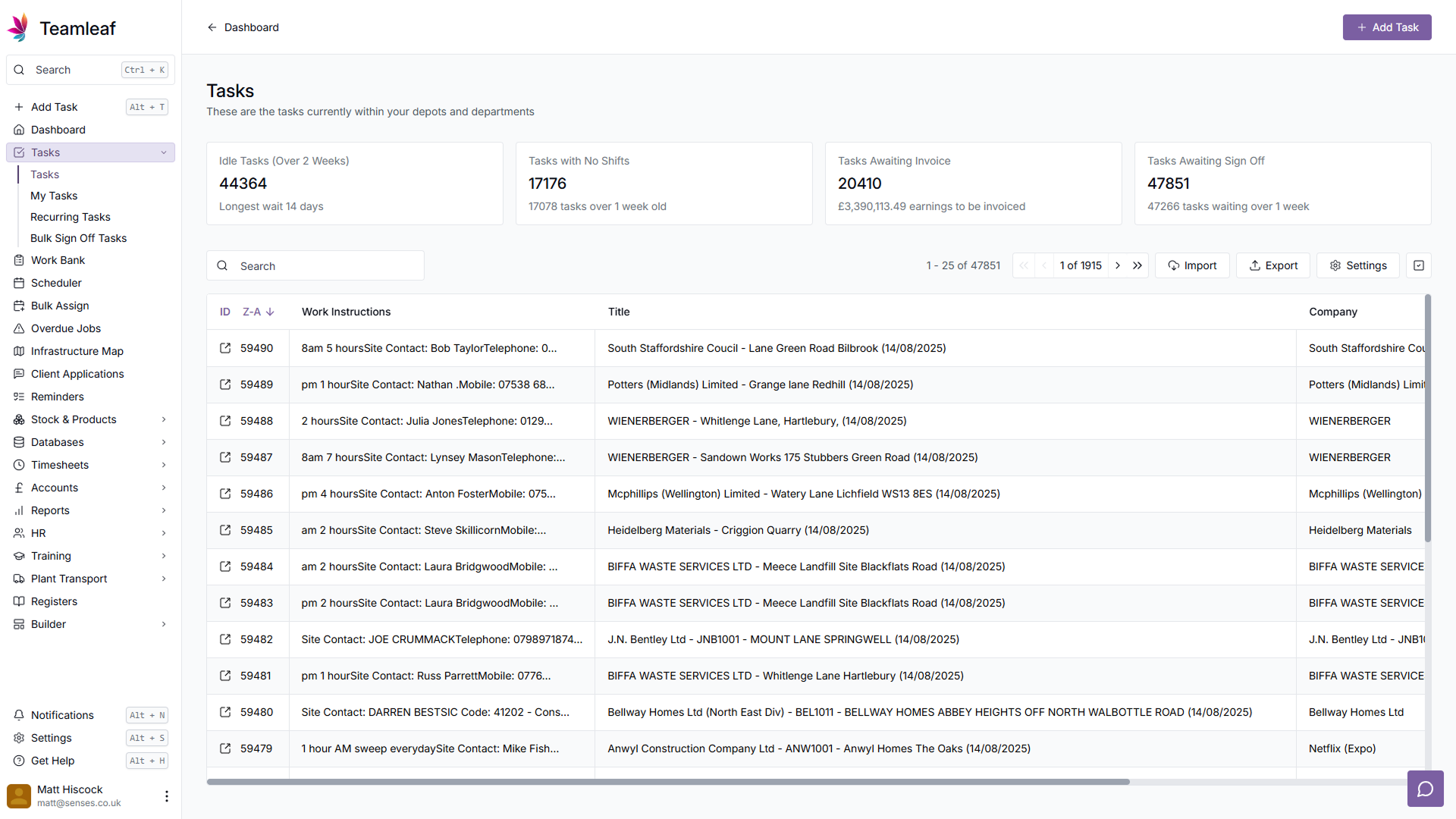
Task: Open task 59484 external link icon
Action: [x=225, y=566]
